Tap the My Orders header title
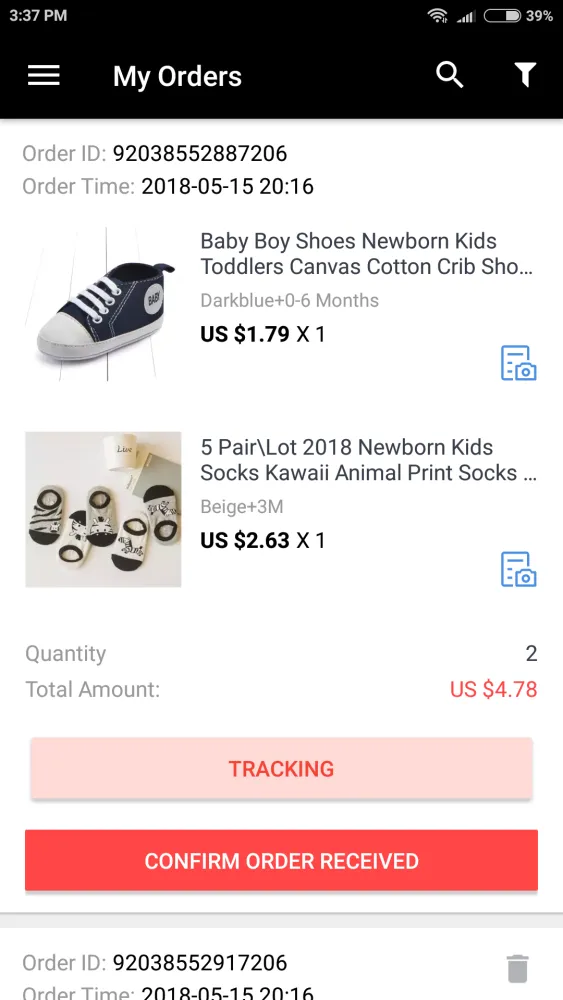 click(177, 77)
